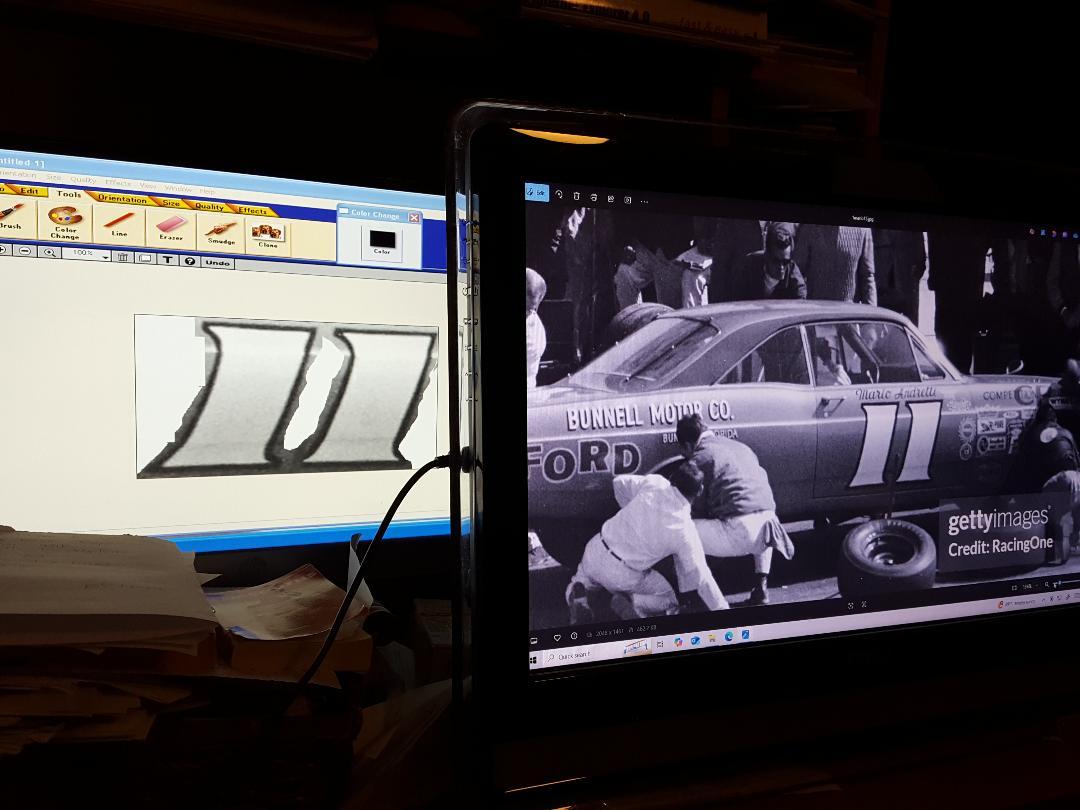1080x810 pixels.
Task: Click the magnifier zoom icon
Action: tap(50, 253)
